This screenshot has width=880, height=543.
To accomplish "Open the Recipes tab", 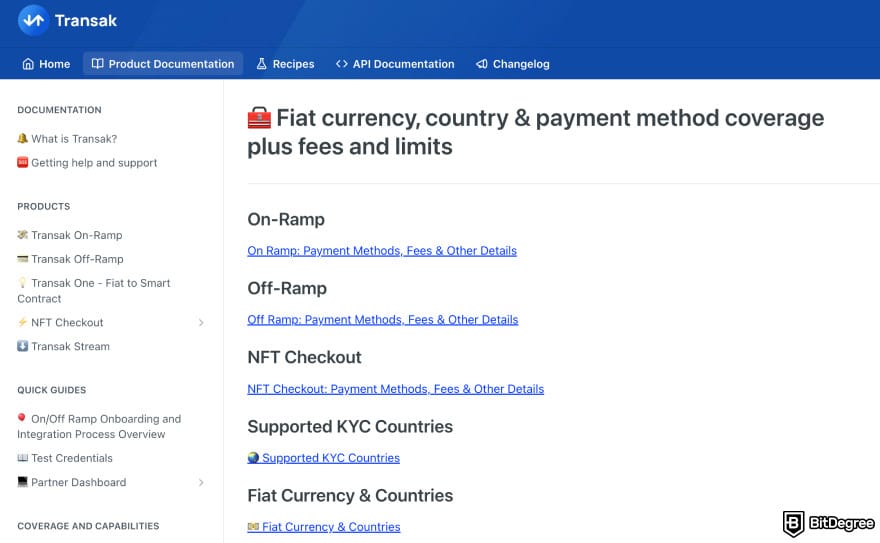I will pos(285,64).
